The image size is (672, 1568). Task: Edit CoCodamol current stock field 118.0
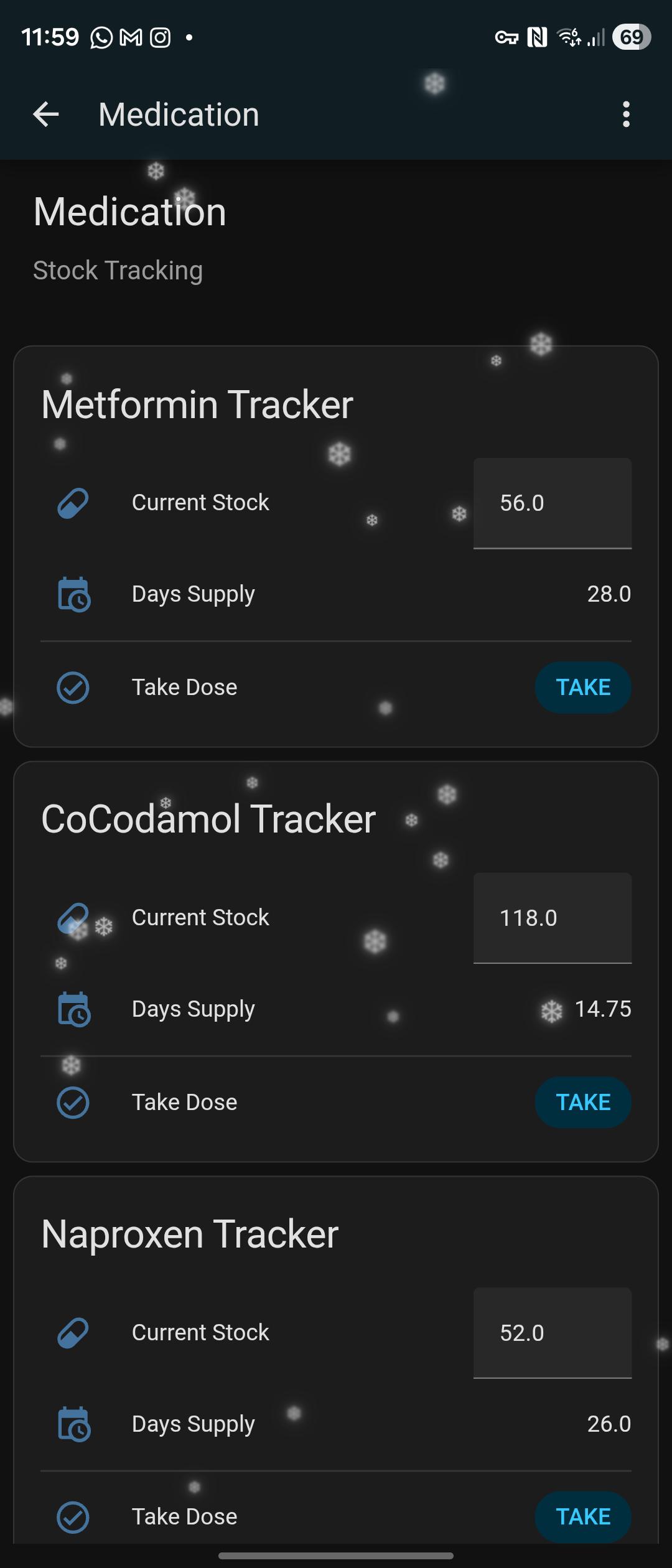pyautogui.click(x=552, y=918)
